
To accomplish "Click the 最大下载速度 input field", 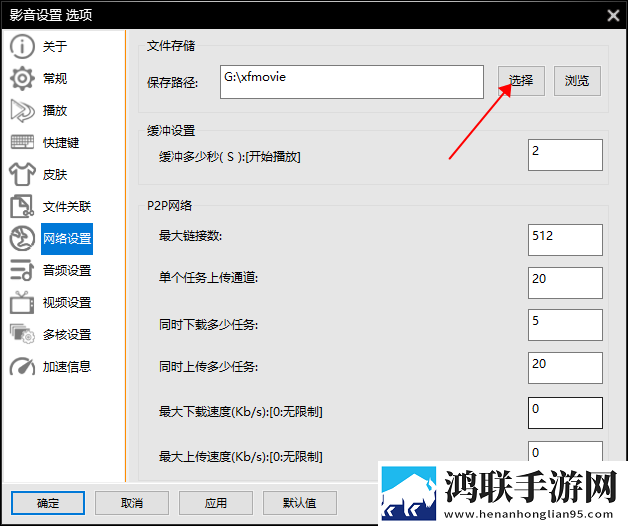I will point(565,413).
